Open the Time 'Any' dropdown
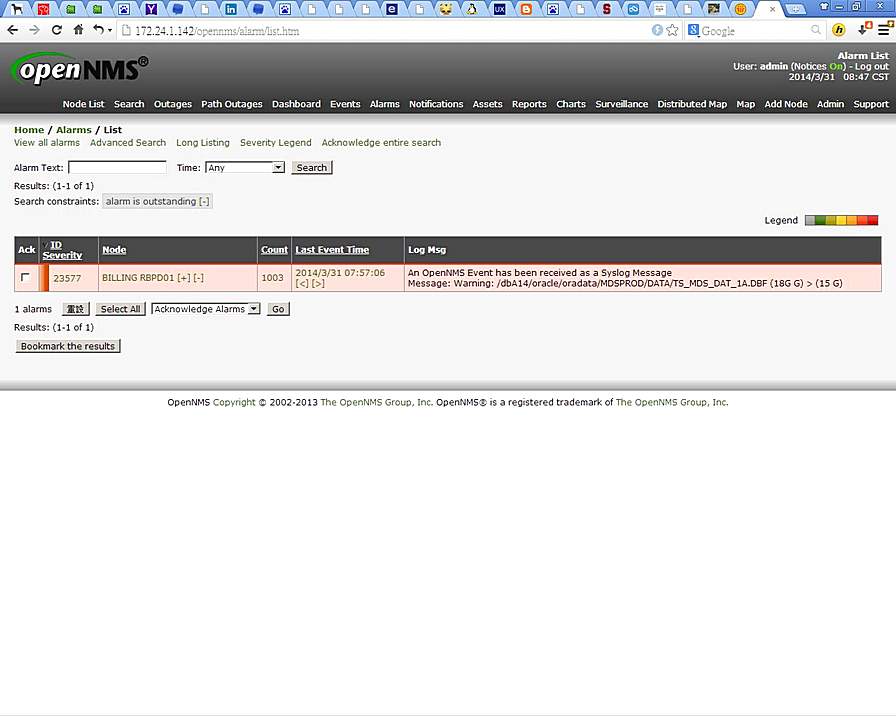 (245, 167)
